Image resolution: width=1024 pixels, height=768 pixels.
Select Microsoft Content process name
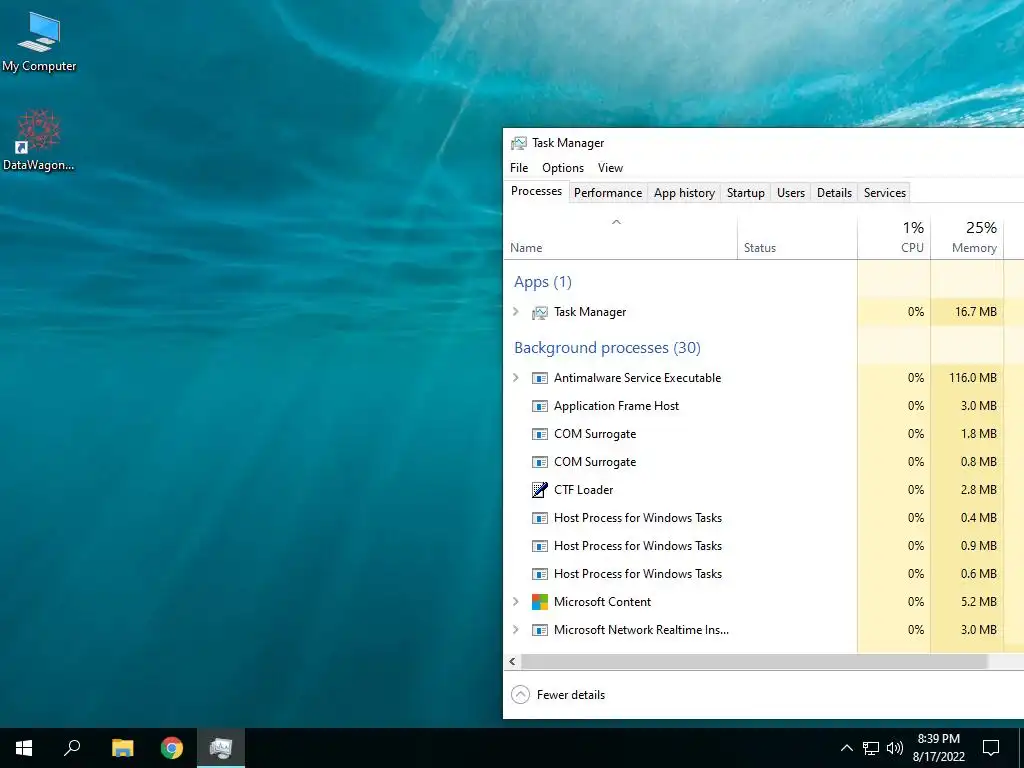pos(602,601)
